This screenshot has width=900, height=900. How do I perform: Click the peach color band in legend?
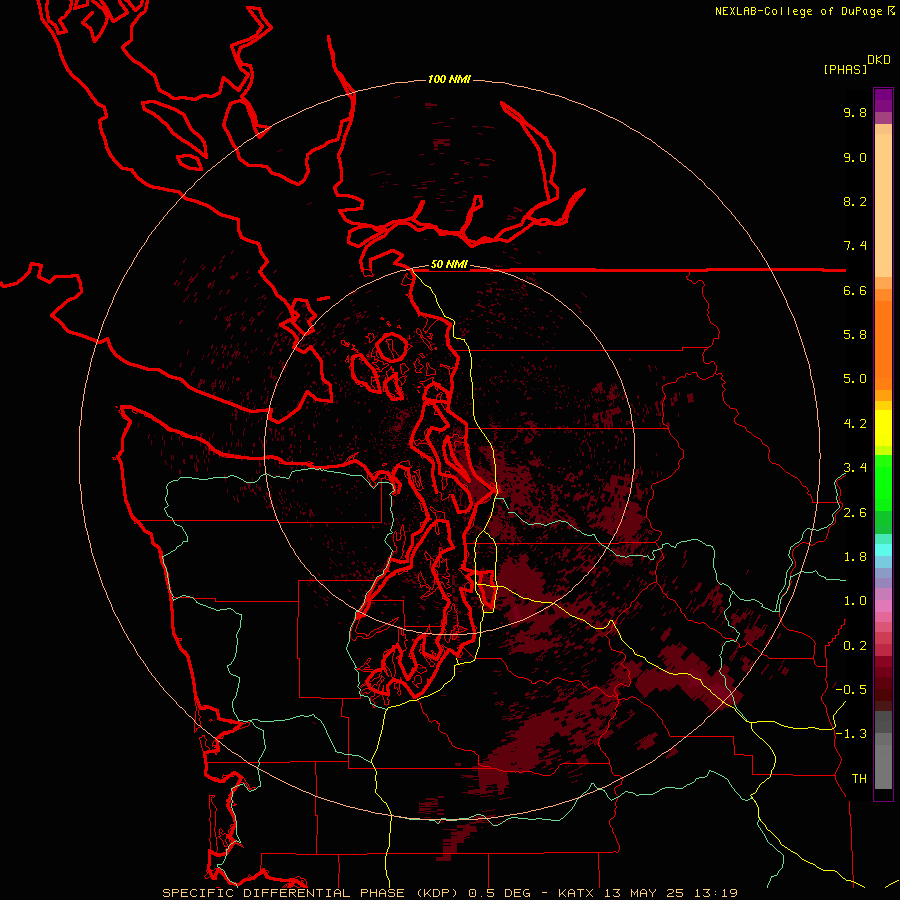pos(883,204)
